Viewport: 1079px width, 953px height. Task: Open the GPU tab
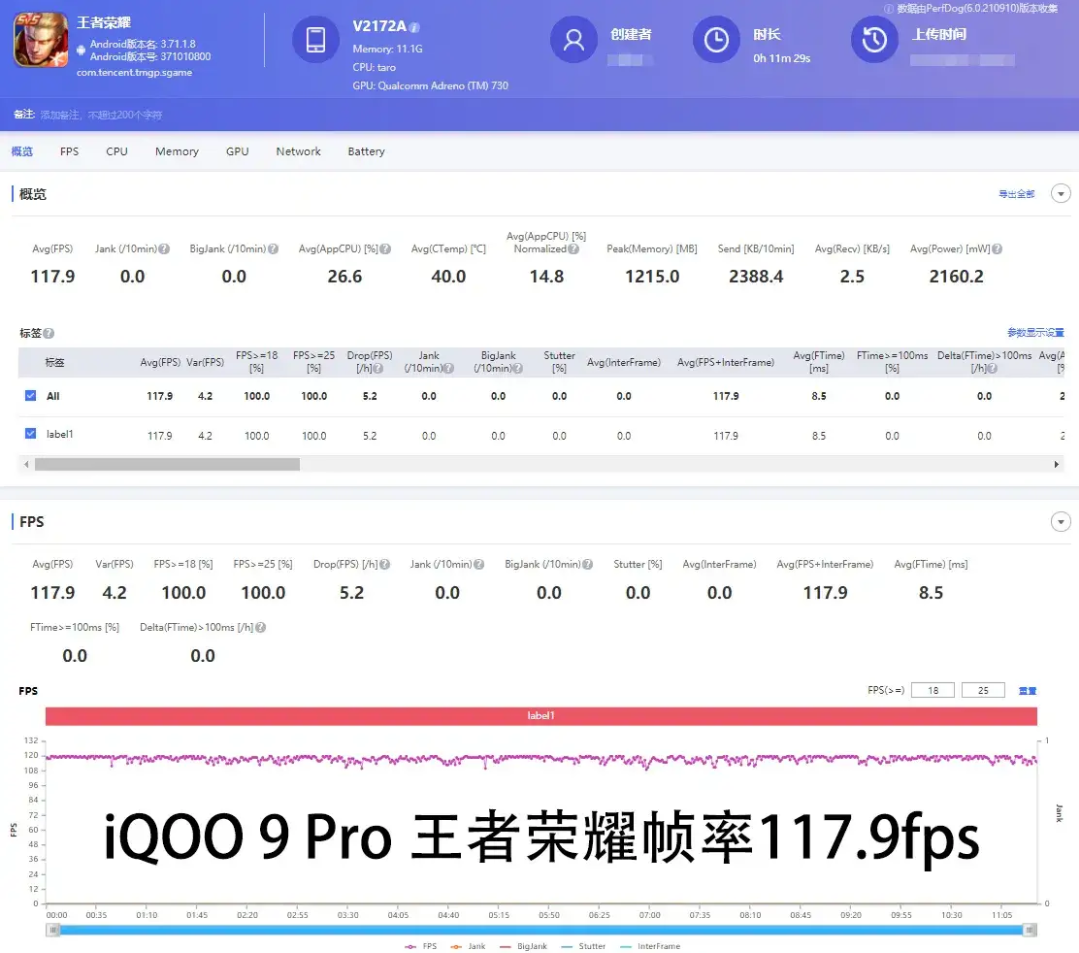(x=237, y=151)
